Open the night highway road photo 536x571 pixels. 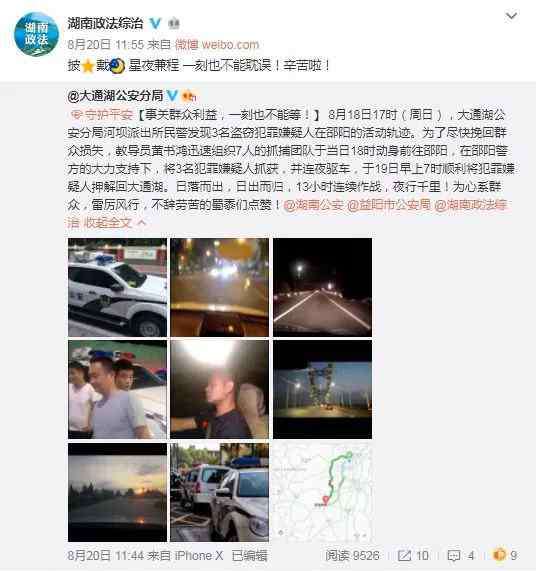pyautogui.click(x=322, y=287)
